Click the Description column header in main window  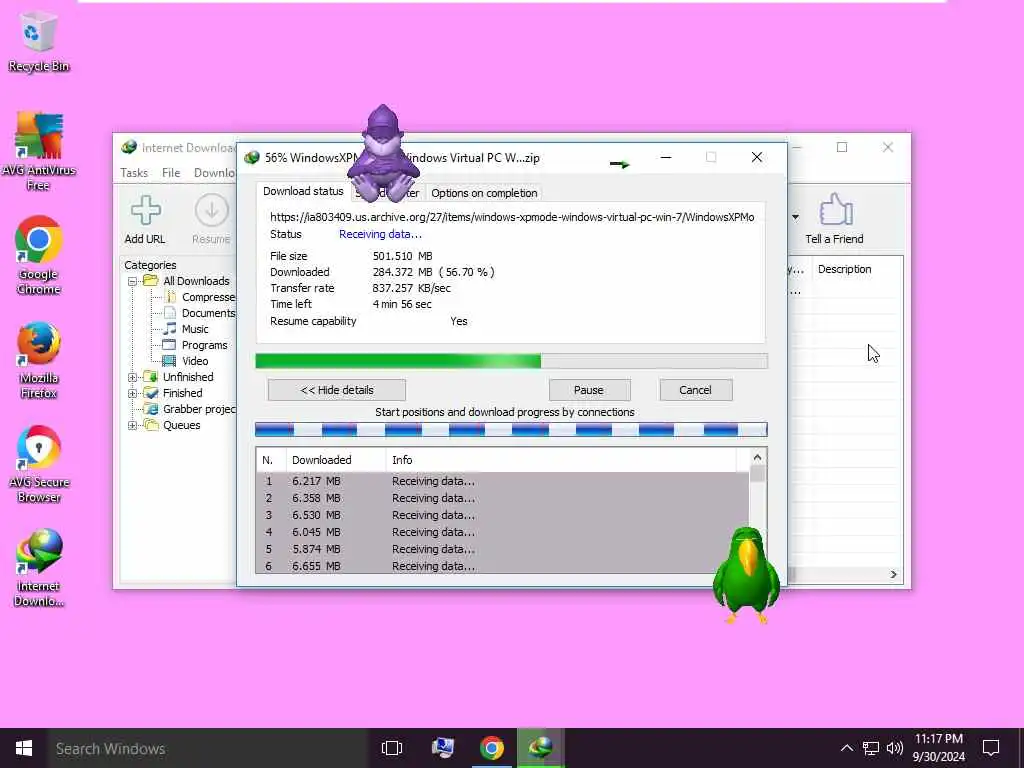click(x=844, y=269)
